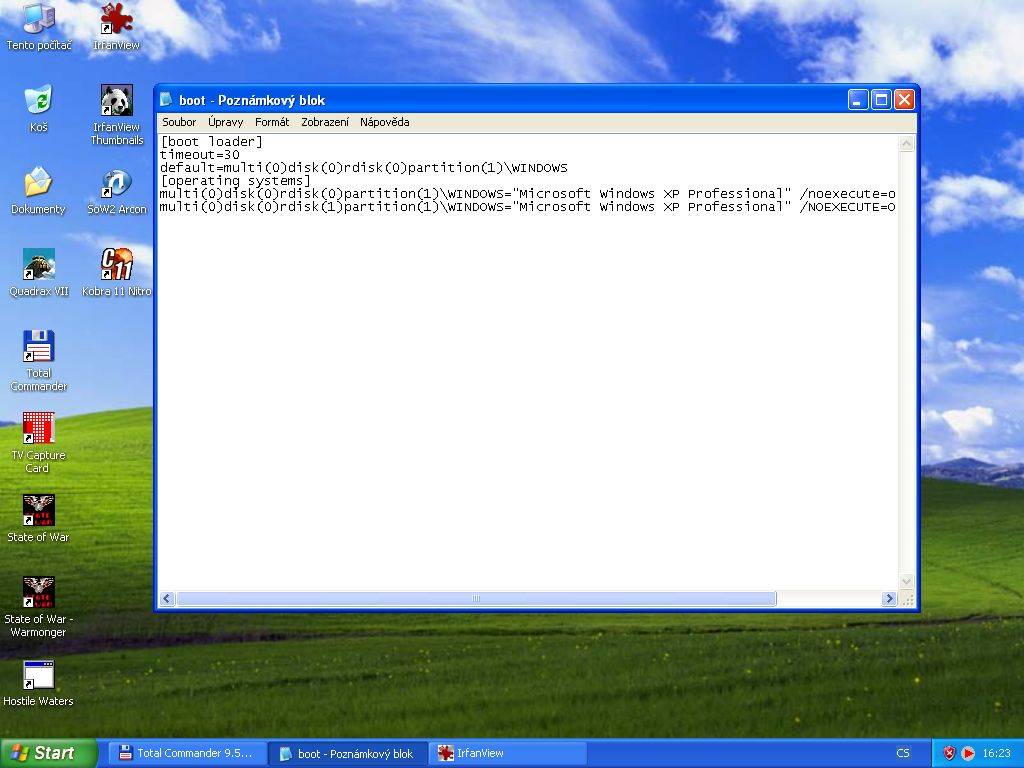The image size is (1024, 768).
Task: Select the Dokumenty folder icon
Action: (x=39, y=191)
